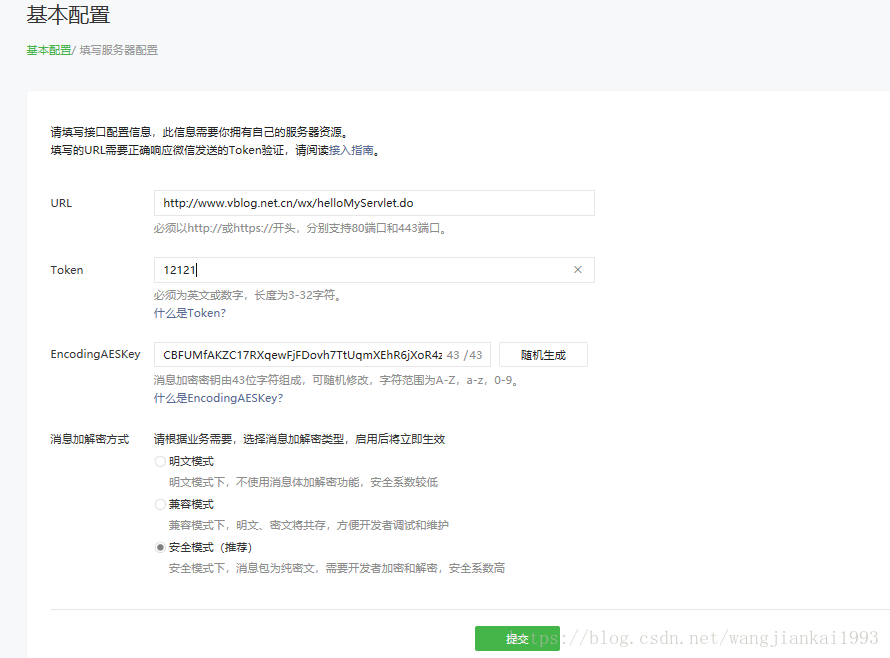Click the 安全模式下 description text

(337, 568)
